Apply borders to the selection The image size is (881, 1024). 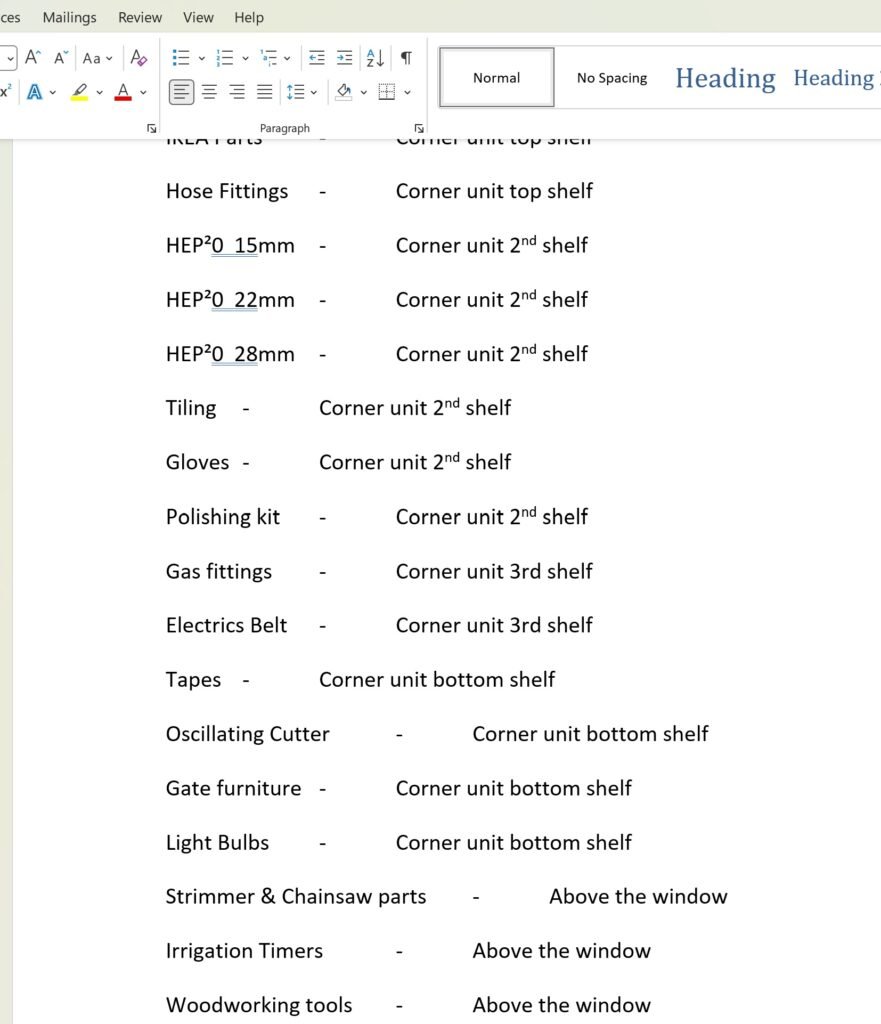pos(387,92)
